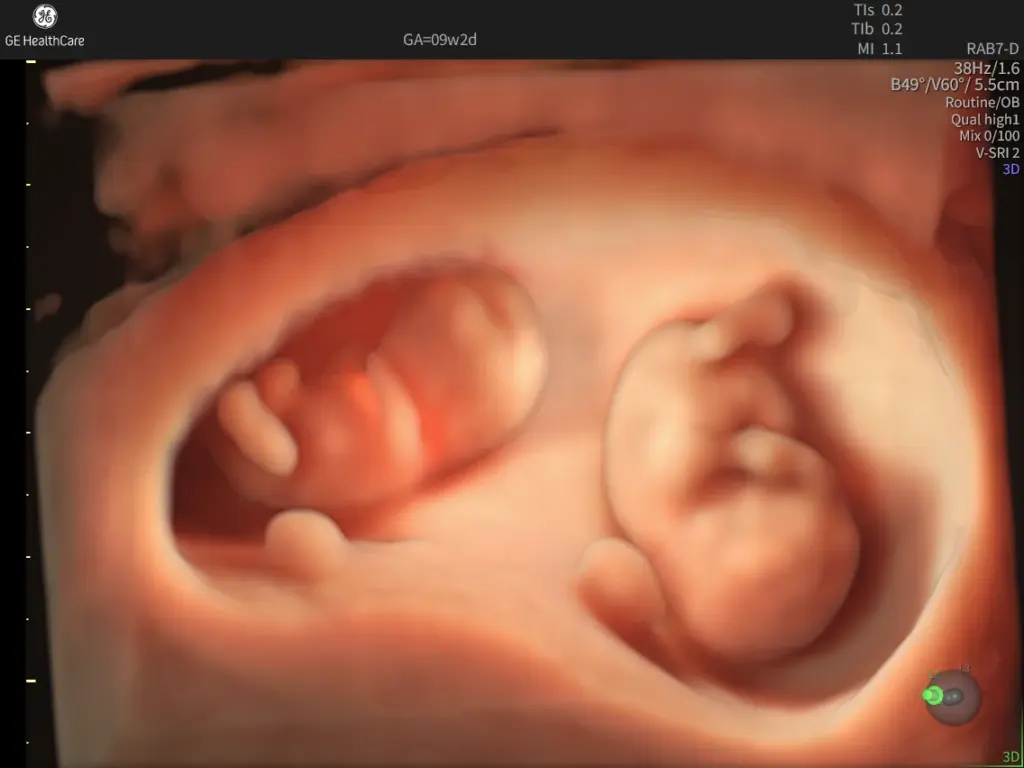Select the TIb 0.2 reading
The height and width of the screenshot is (768, 1024).
point(878,29)
